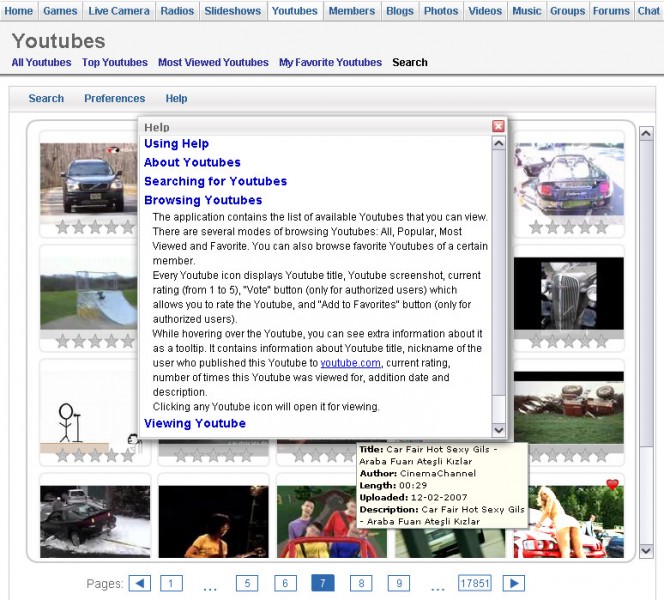This screenshot has height=600, width=664.
Task: Open the Radios tab
Action: [x=177, y=11]
